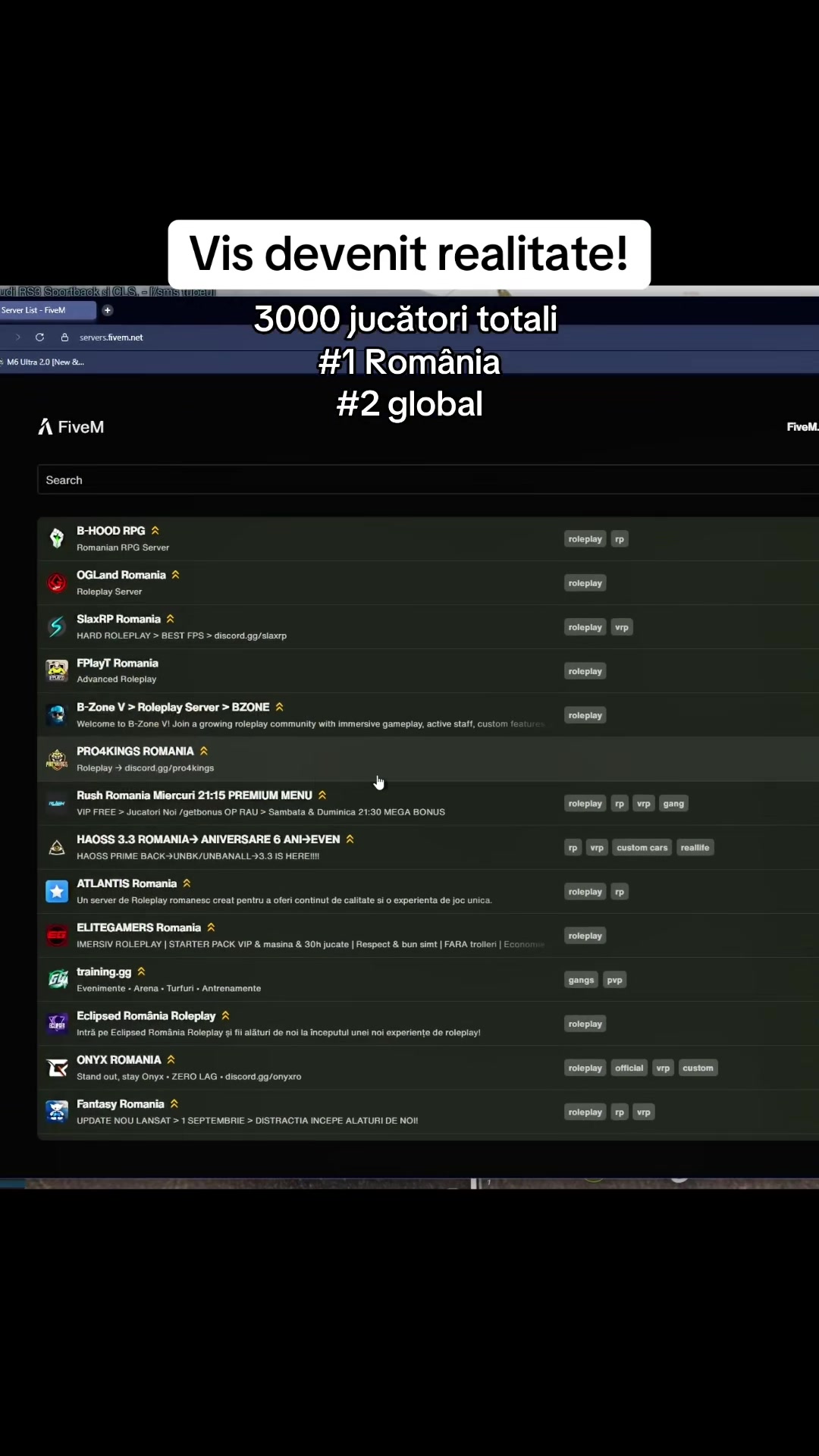
Task: Select roleplay tag on B-HOOD RPG row
Action: pos(585,539)
